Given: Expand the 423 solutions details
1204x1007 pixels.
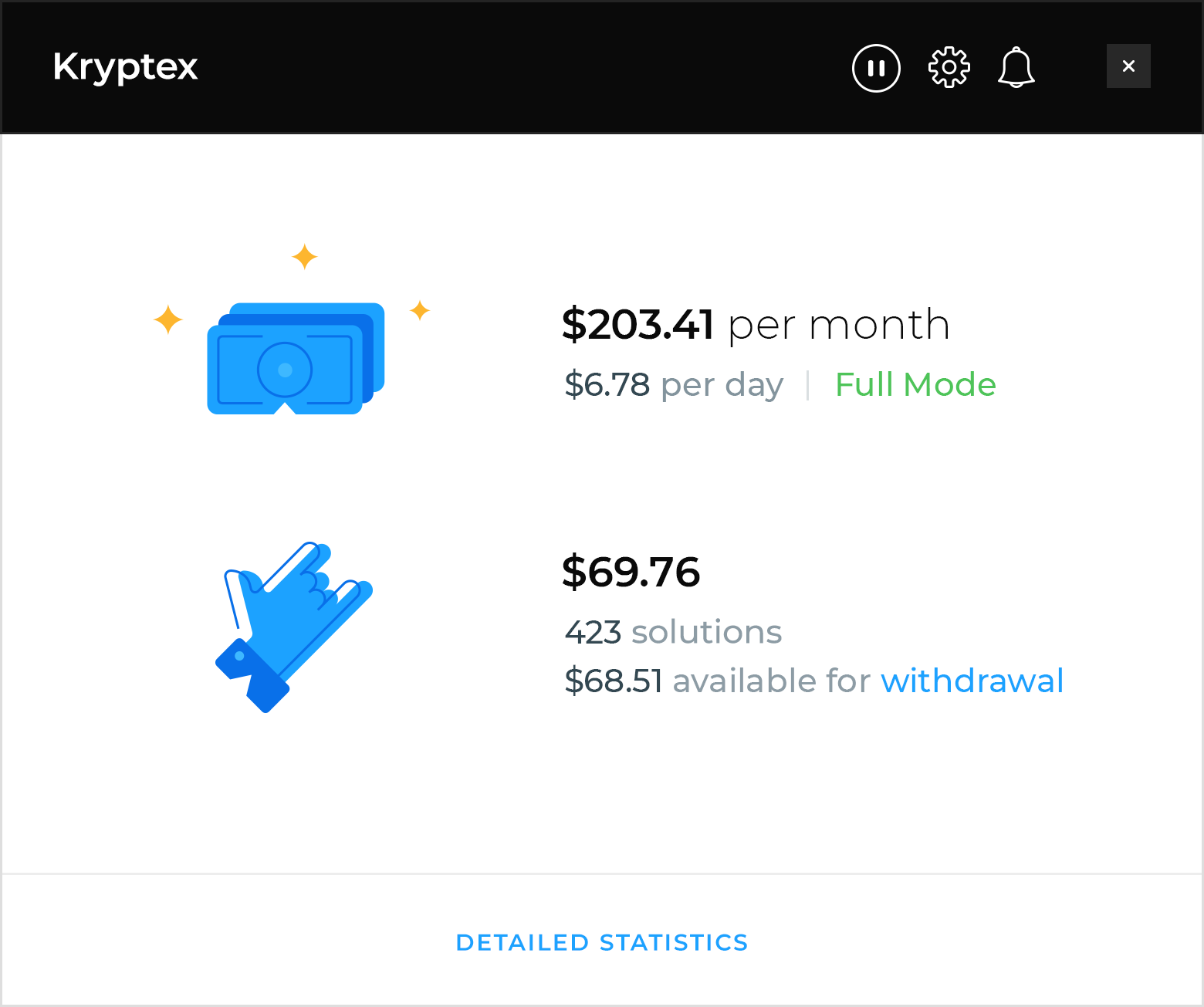Looking at the screenshot, I should pos(673,631).
